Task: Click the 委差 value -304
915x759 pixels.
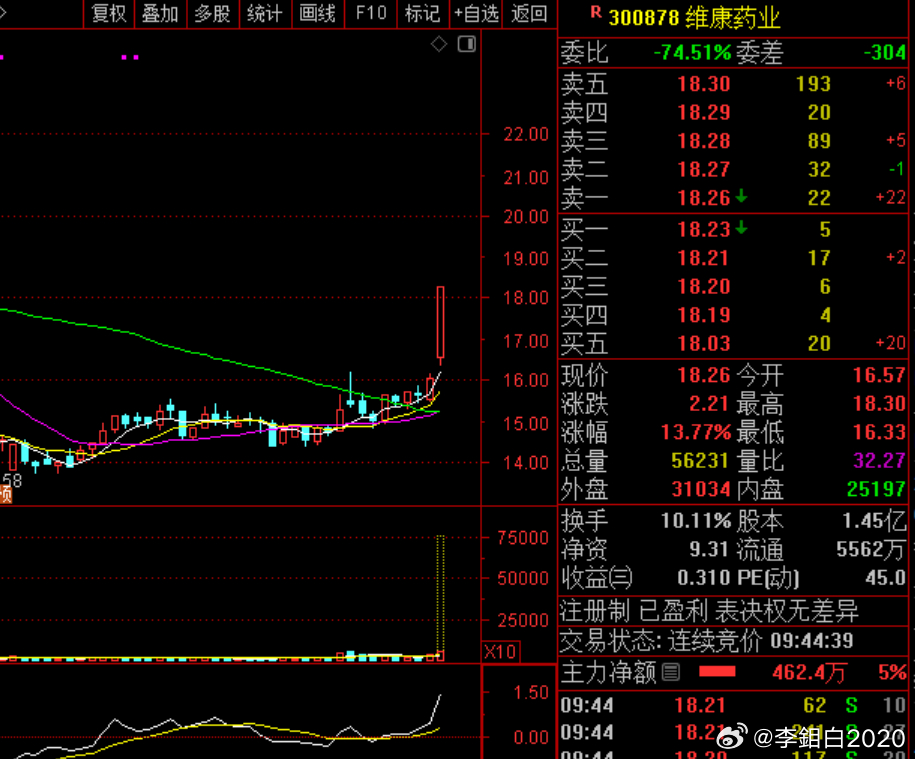Action: pos(885,53)
